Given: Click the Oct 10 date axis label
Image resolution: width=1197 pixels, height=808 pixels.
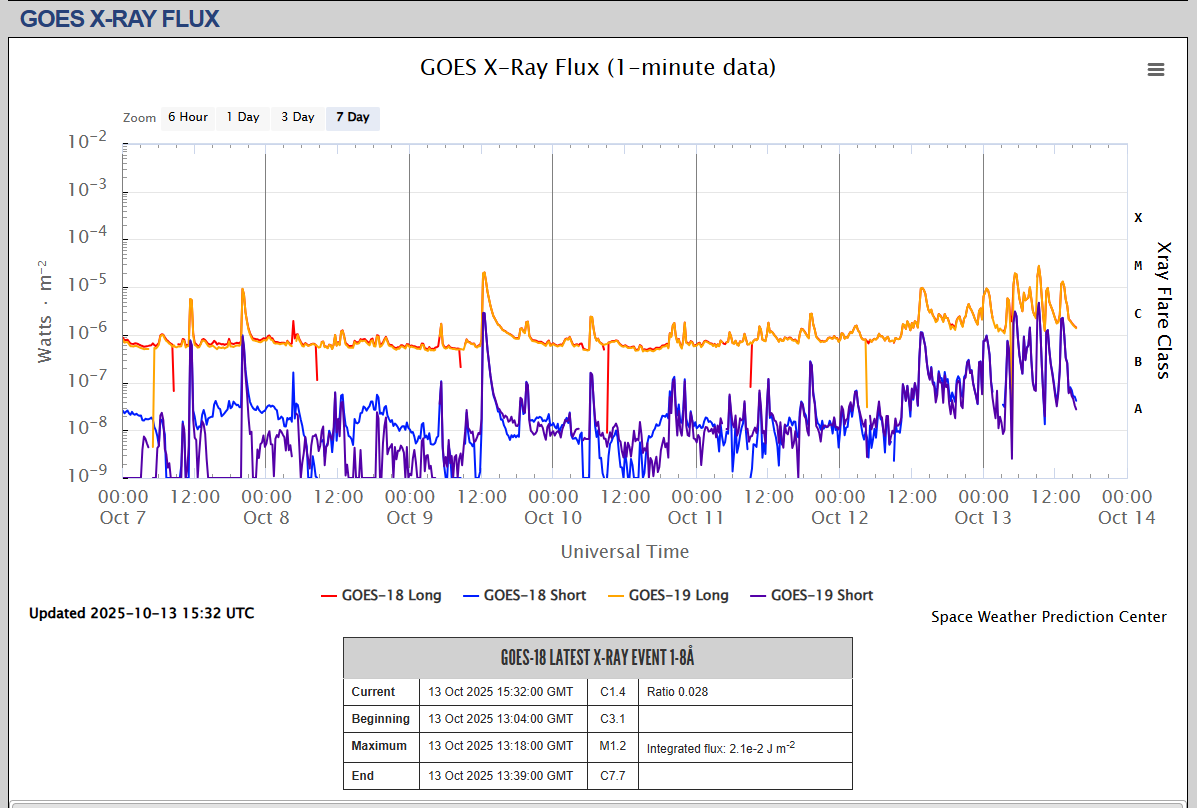Looking at the screenshot, I should (x=553, y=517).
